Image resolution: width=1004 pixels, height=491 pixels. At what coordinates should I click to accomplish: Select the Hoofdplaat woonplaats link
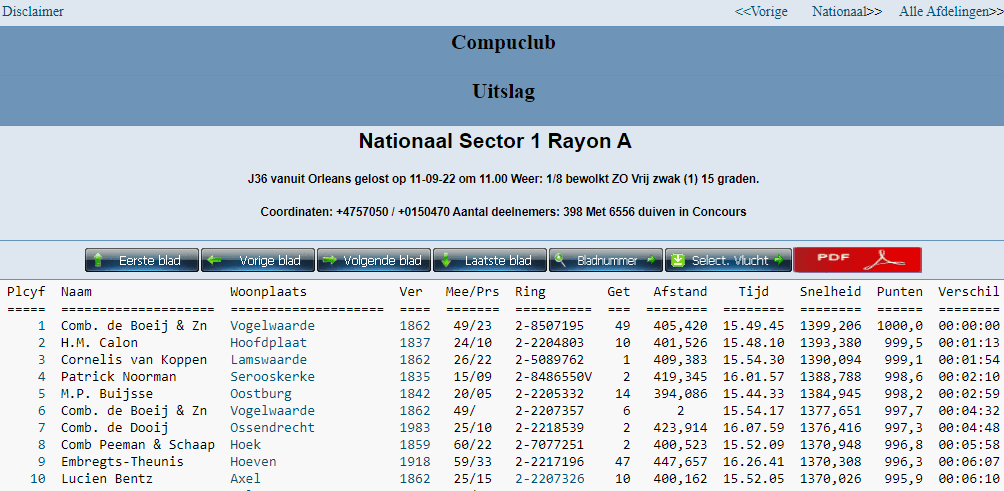[x=268, y=343]
